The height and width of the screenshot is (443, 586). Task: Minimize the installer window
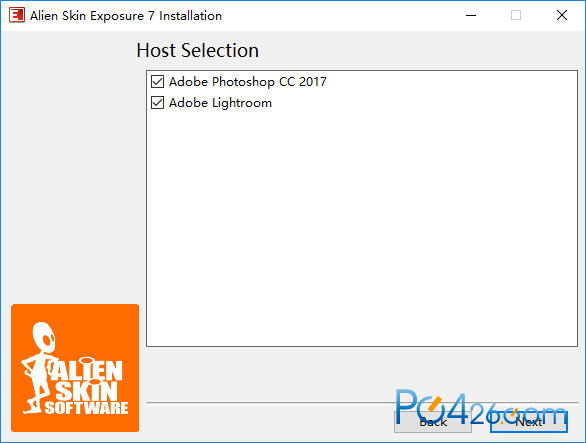click(x=471, y=15)
